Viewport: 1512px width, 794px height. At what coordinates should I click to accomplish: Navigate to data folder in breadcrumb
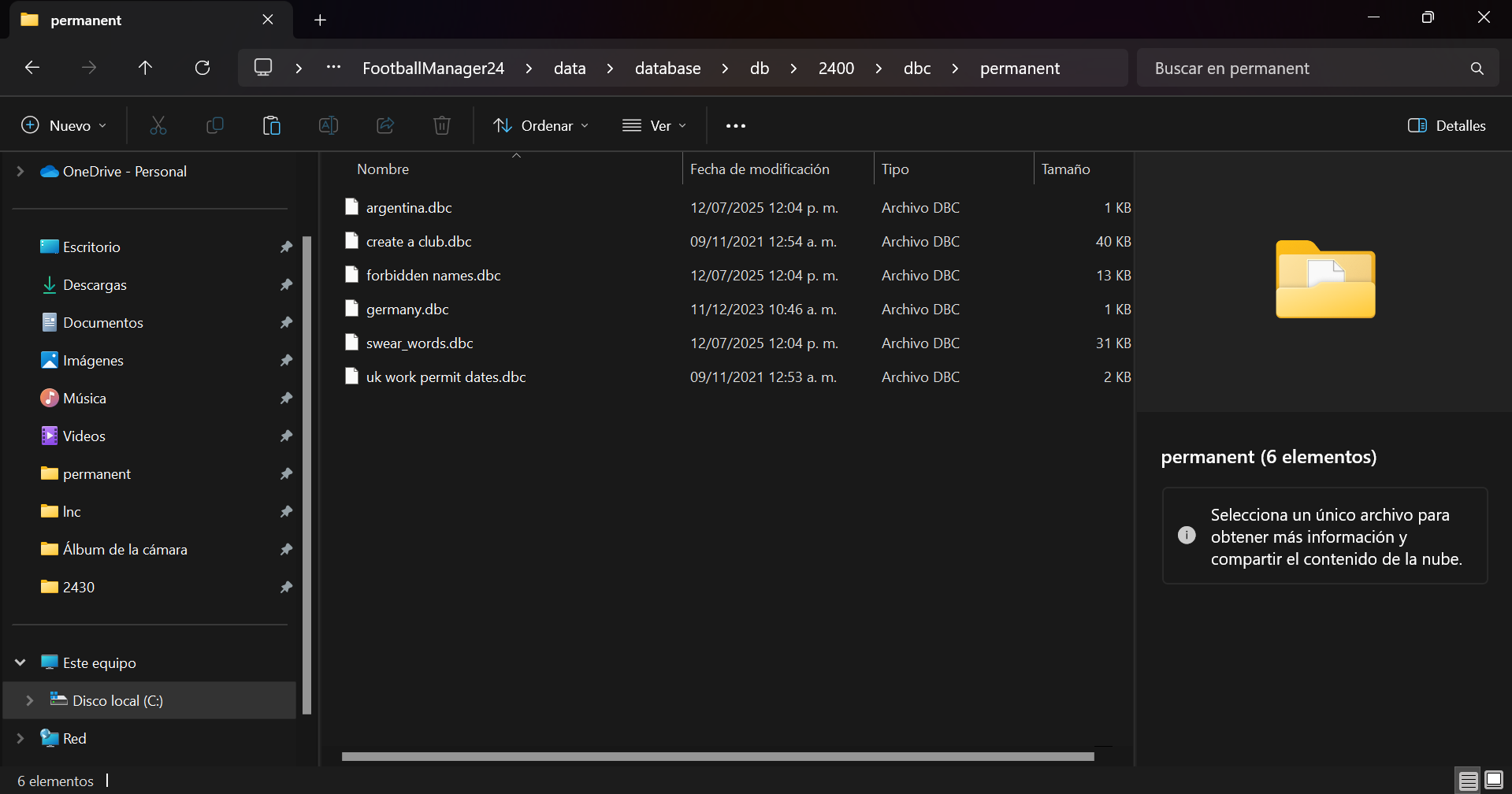pos(570,69)
